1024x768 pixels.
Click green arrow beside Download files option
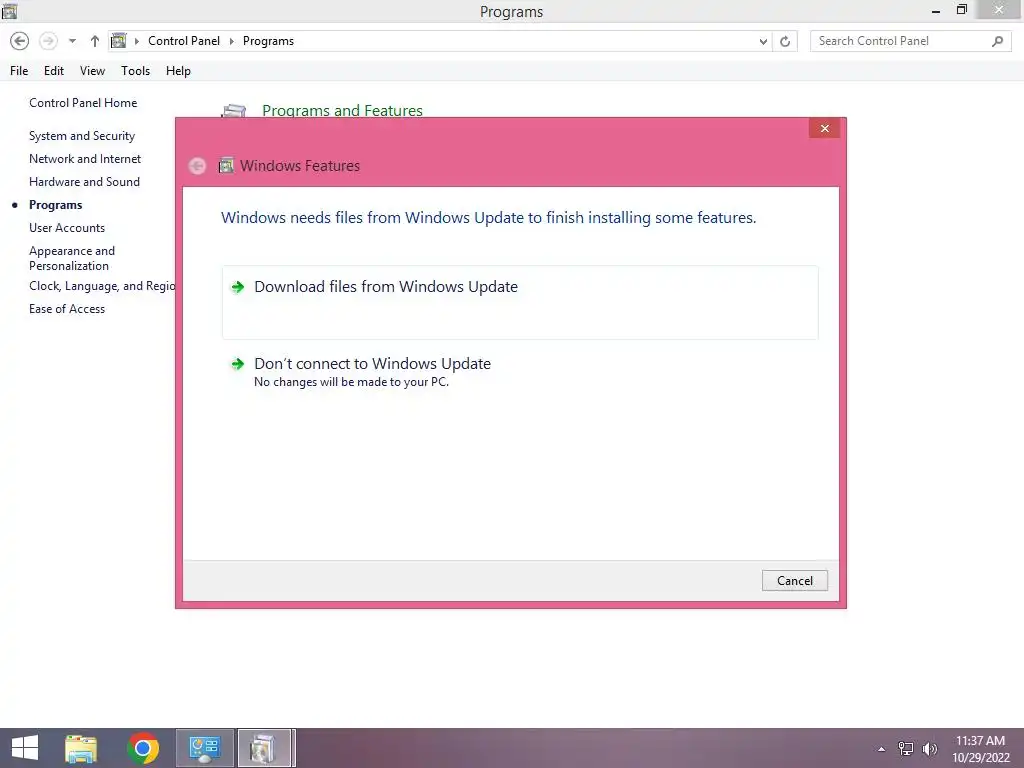238,287
